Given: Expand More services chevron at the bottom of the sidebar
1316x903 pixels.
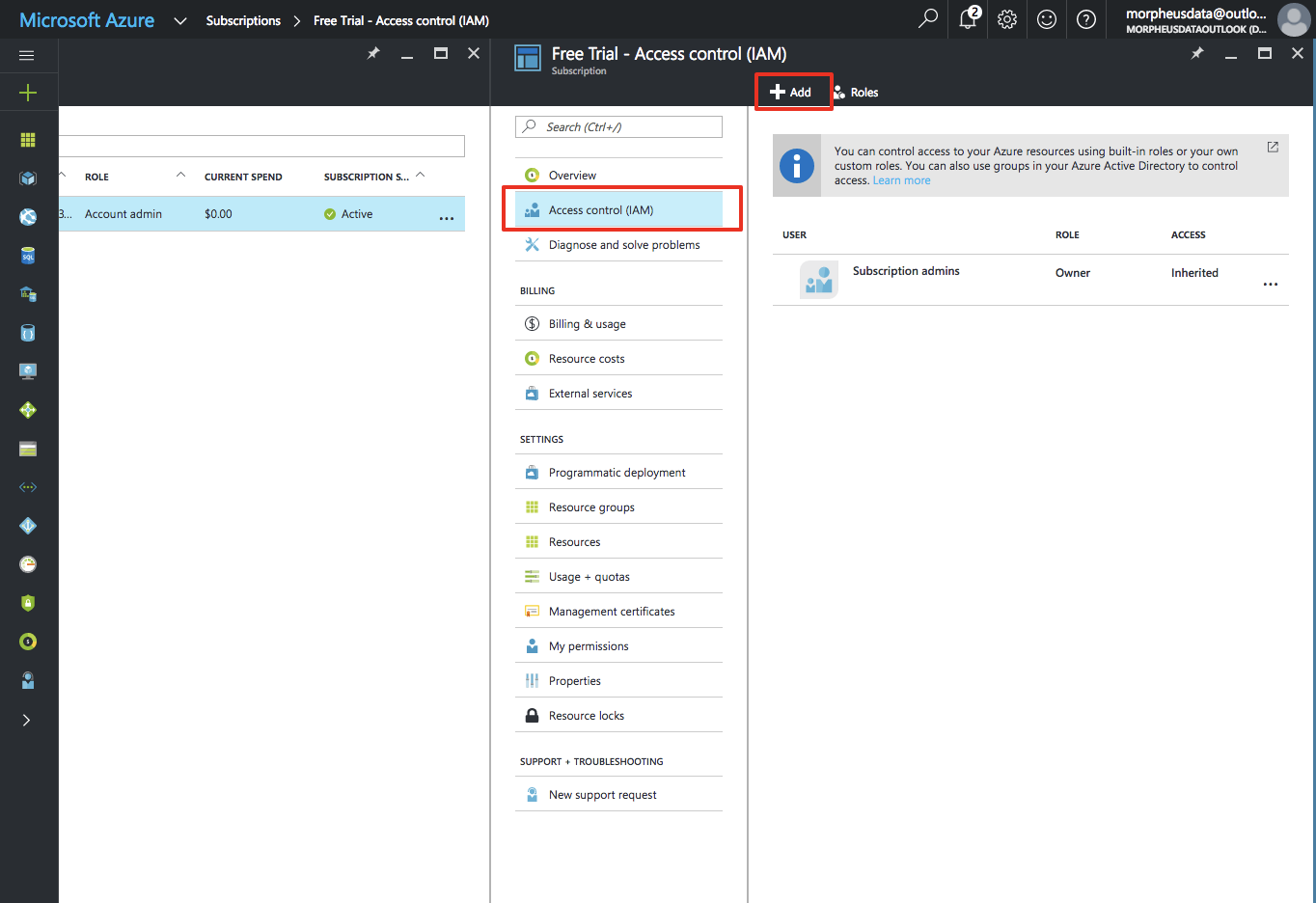Looking at the screenshot, I should coord(27,720).
